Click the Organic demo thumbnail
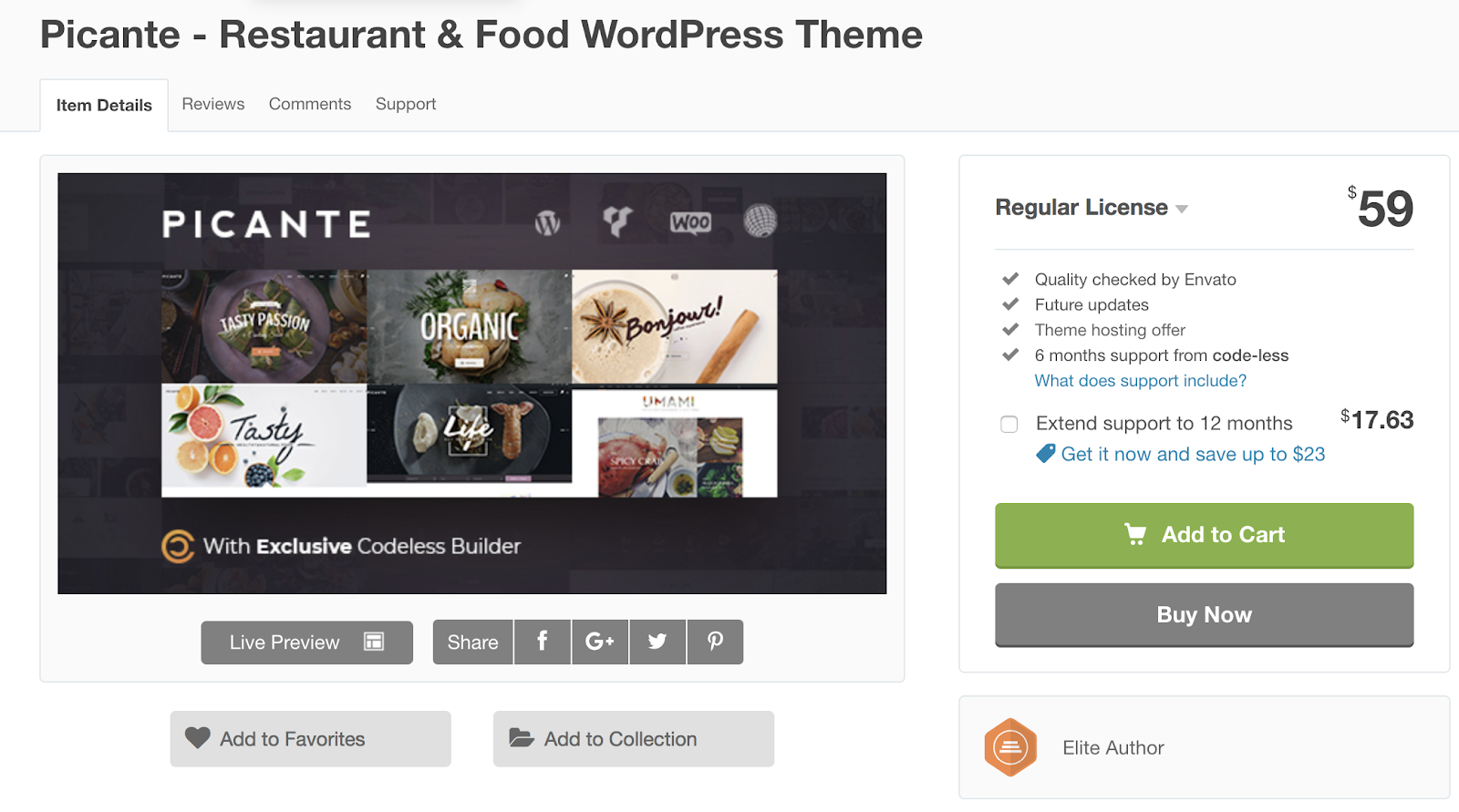The height and width of the screenshot is (812, 1459). [x=470, y=326]
